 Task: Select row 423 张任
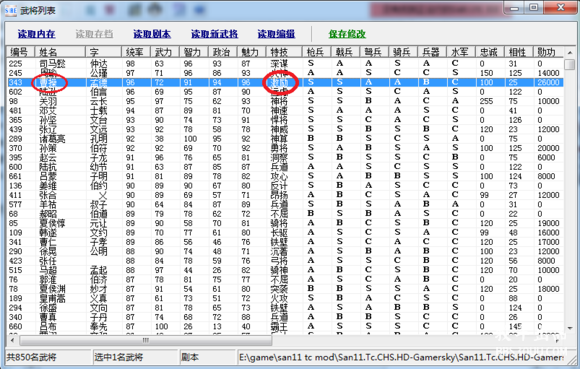[x=285, y=261]
